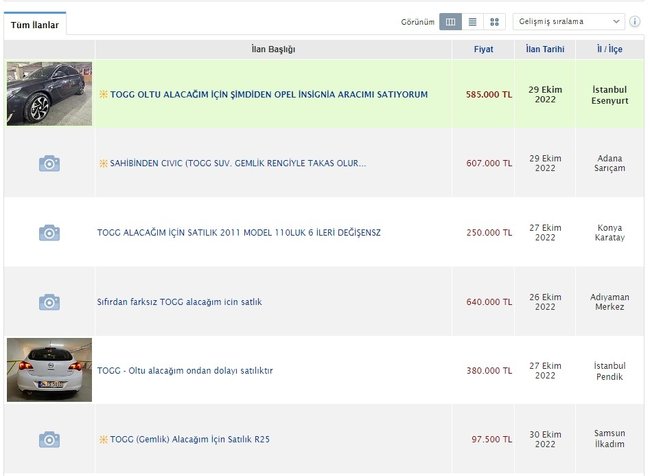650x476 pixels.
Task: Open the Gelişmiş sıralama dropdown
Action: click(569, 22)
